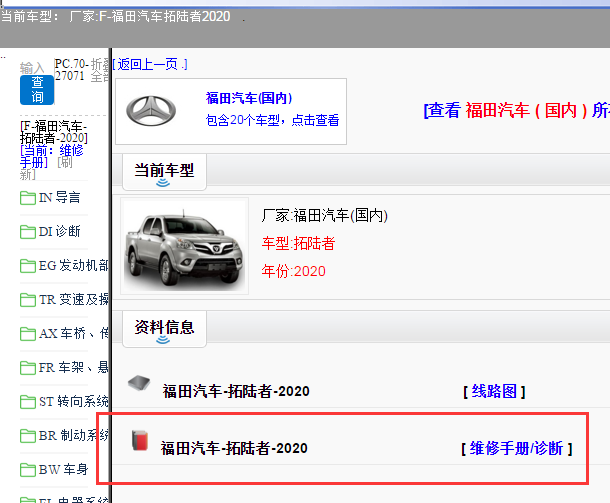Open 福田汽车(国内) brand link
Screen dimensions: 610x503
point(249,98)
